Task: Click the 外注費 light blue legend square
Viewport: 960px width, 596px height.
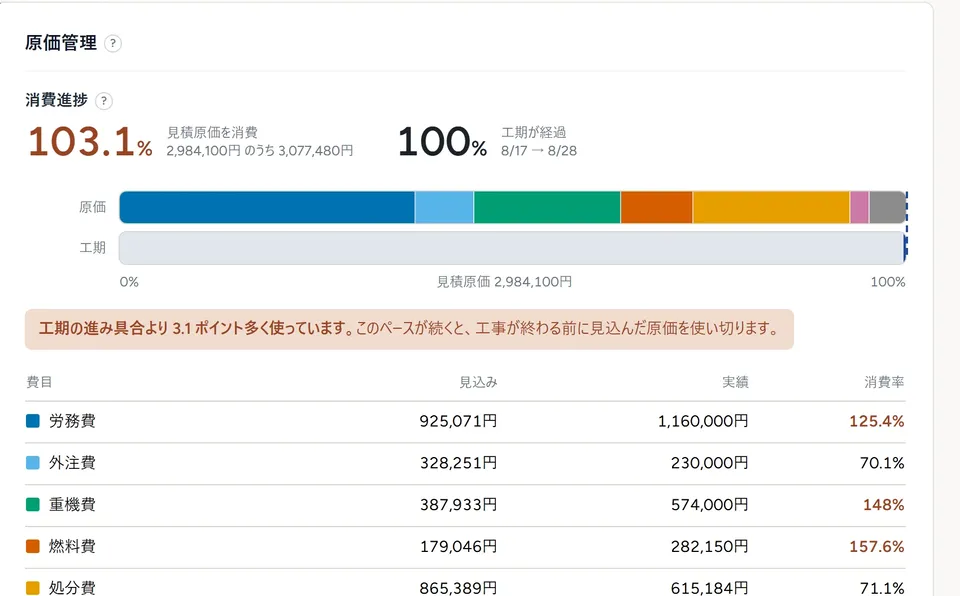Action: (32, 462)
